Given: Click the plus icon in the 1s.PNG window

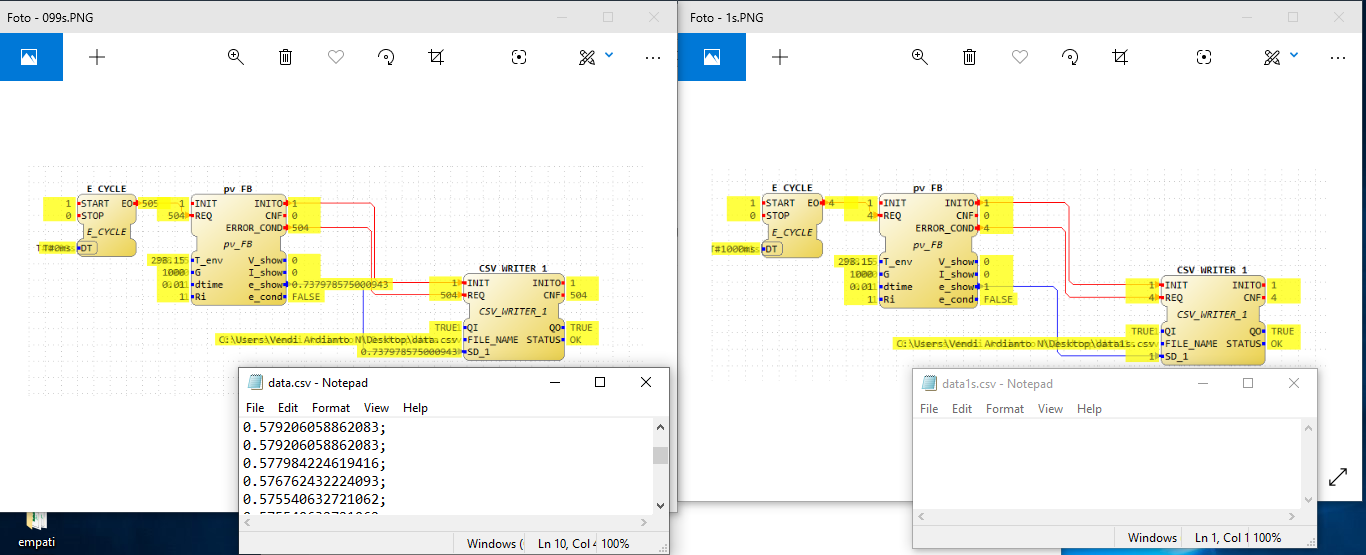Looking at the screenshot, I should click(780, 57).
